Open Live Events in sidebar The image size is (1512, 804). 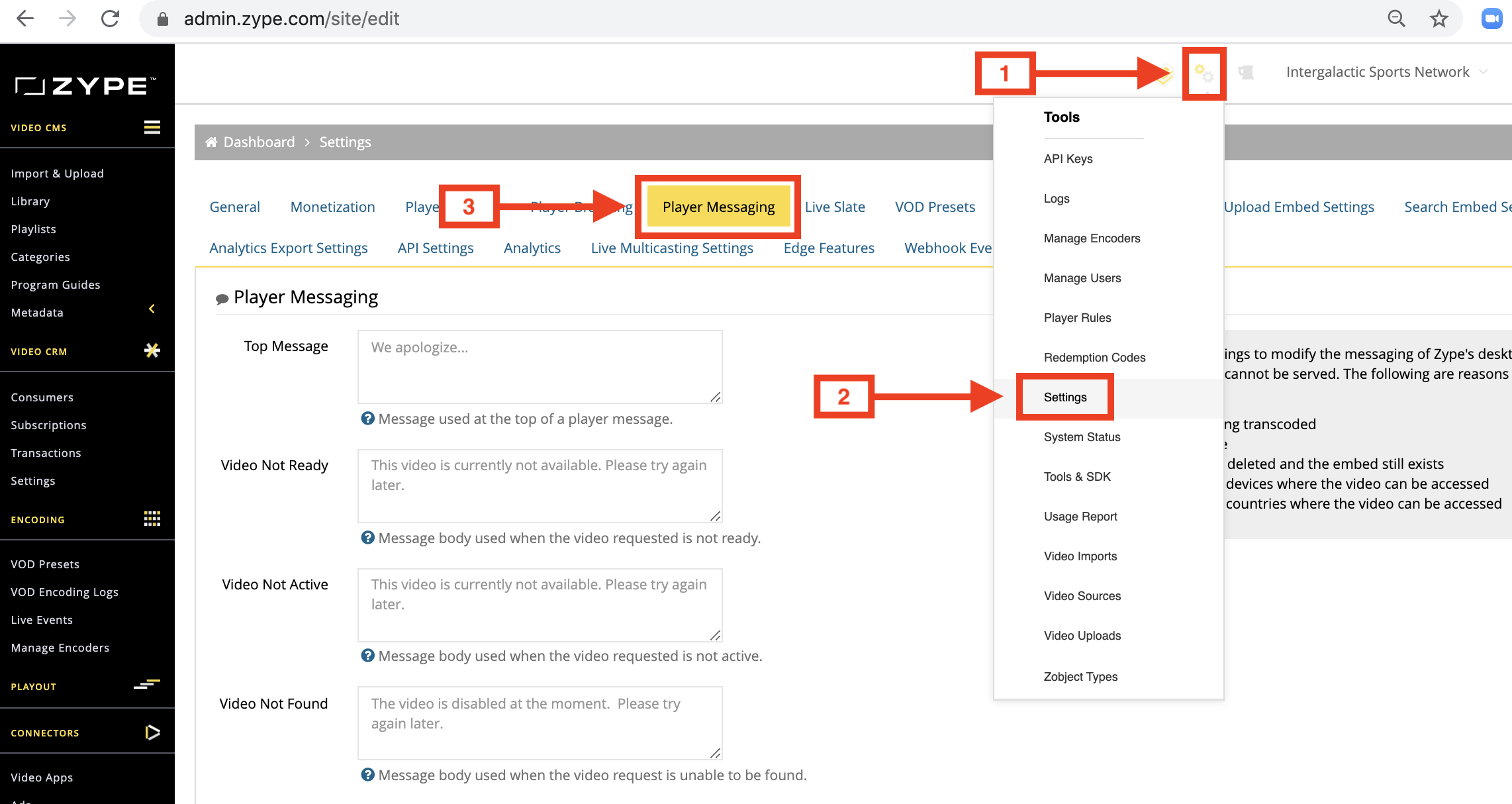click(42, 619)
